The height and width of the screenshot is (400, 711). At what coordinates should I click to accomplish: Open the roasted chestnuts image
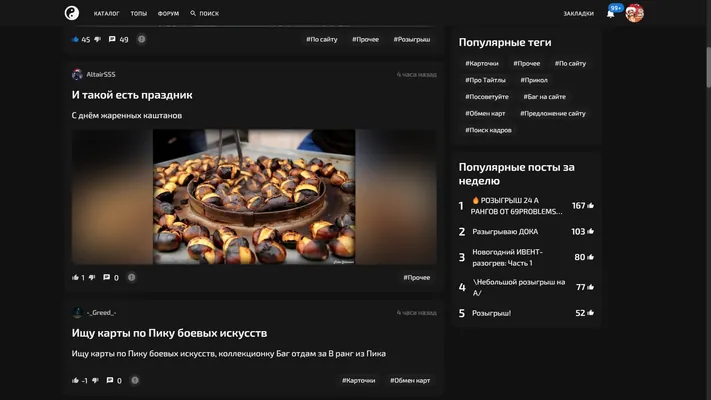point(254,197)
